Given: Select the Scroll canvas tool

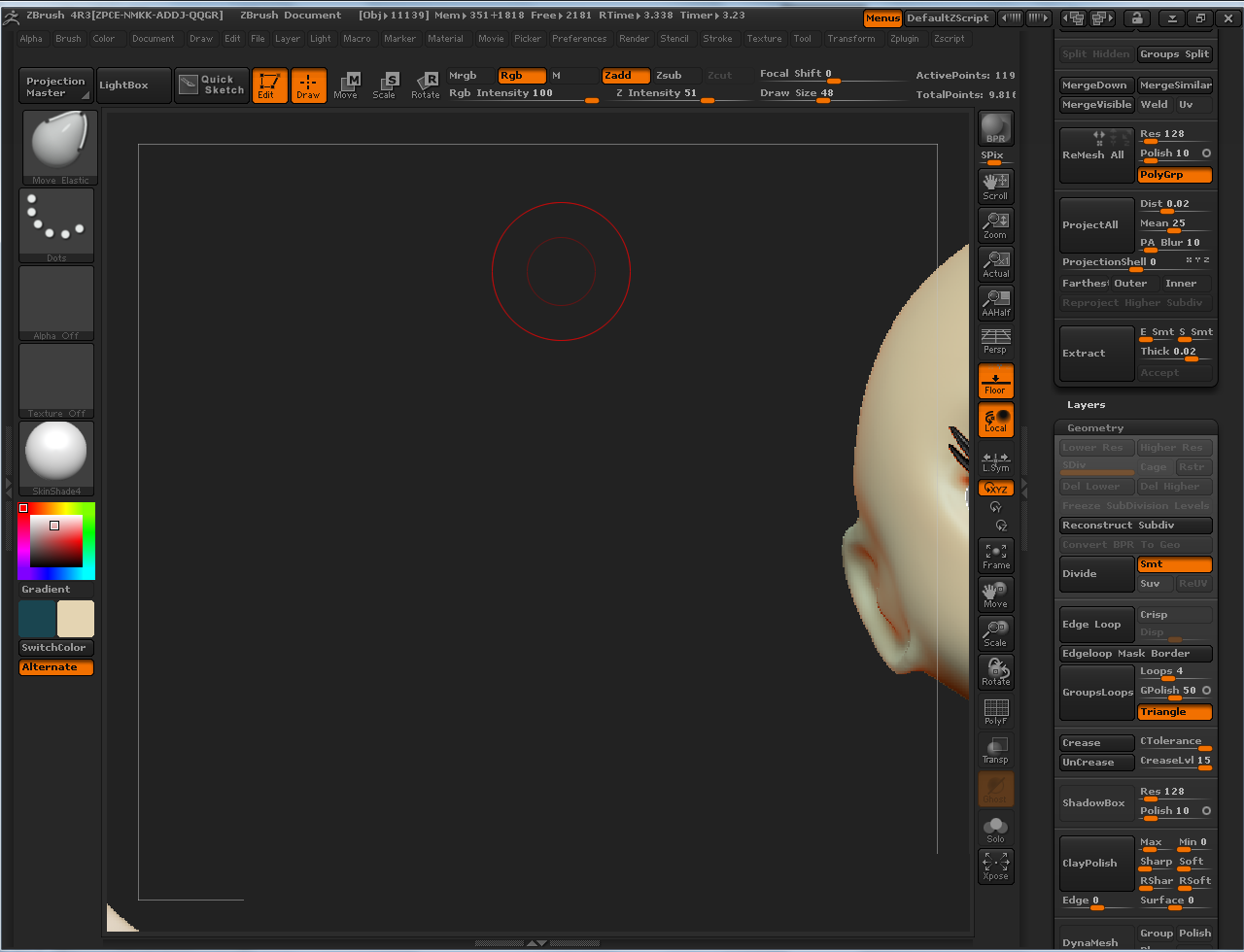Looking at the screenshot, I should pyautogui.click(x=995, y=186).
